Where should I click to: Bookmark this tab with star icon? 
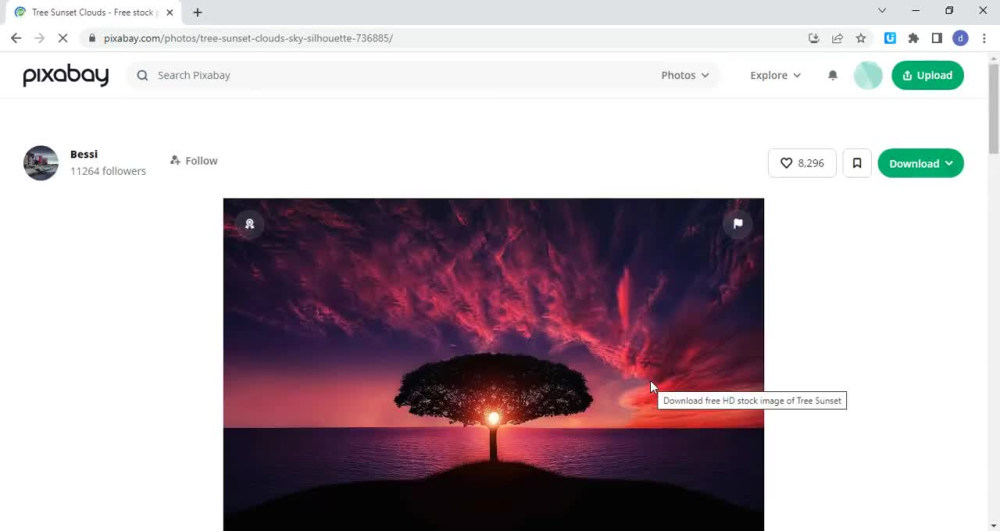(x=861, y=38)
